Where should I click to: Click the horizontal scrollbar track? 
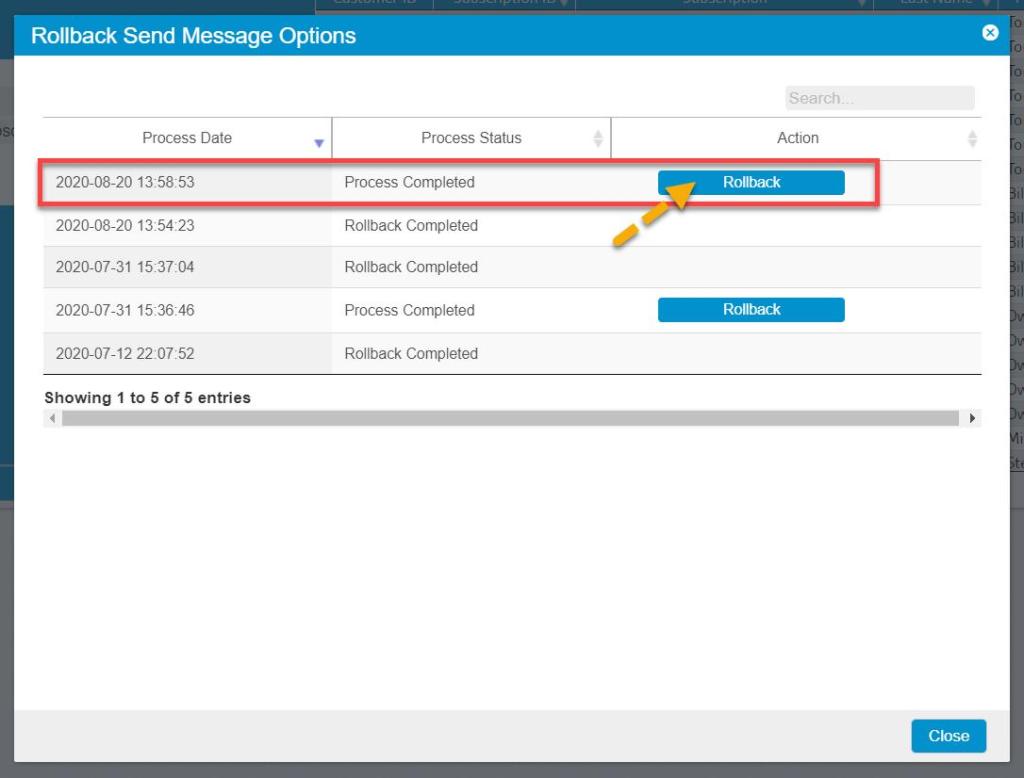[x=510, y=418]
